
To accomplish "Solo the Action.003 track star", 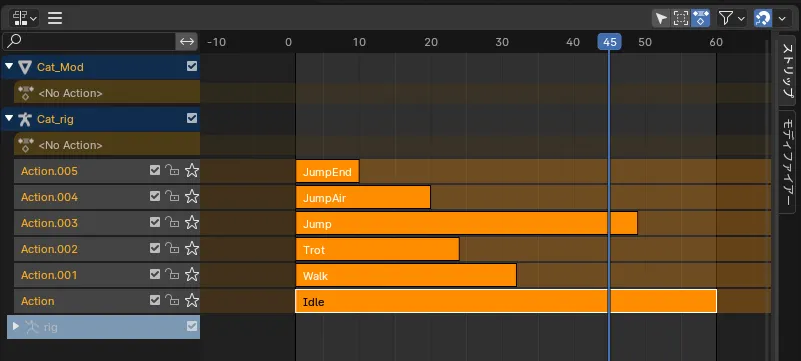I will click(192, 223).
